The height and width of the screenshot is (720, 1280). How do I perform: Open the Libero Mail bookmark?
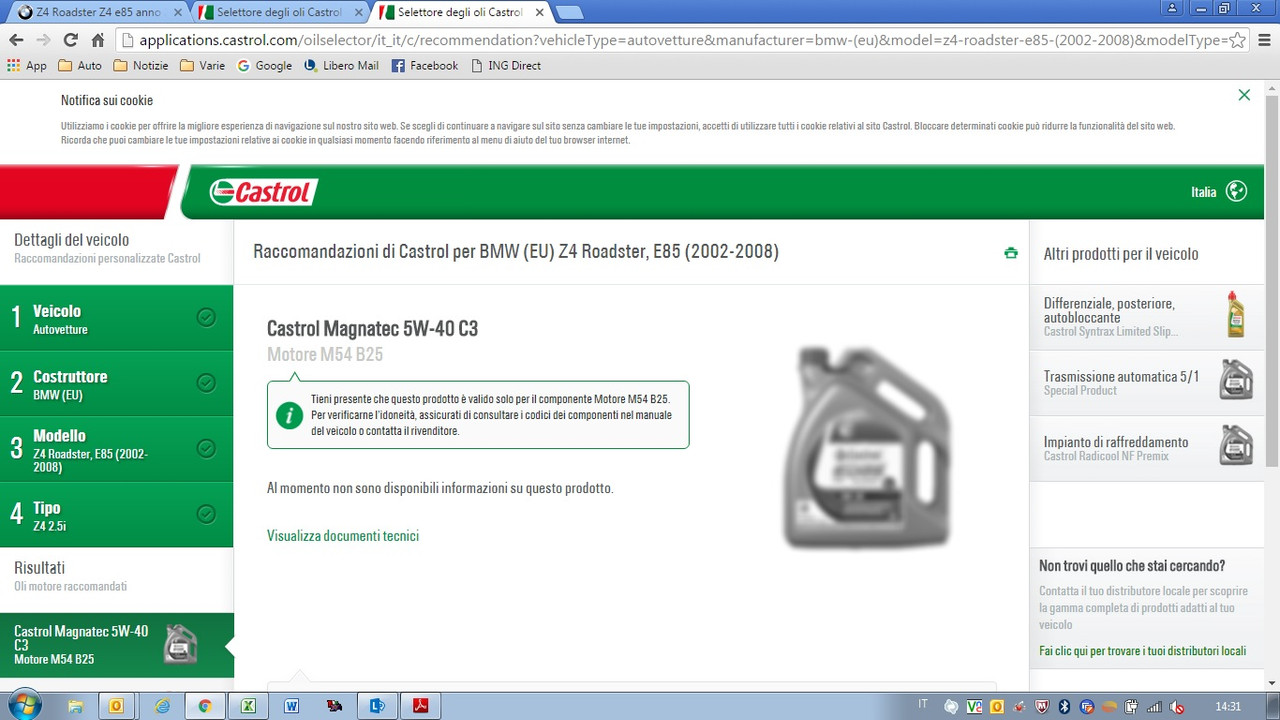click(x=341, y=66)
